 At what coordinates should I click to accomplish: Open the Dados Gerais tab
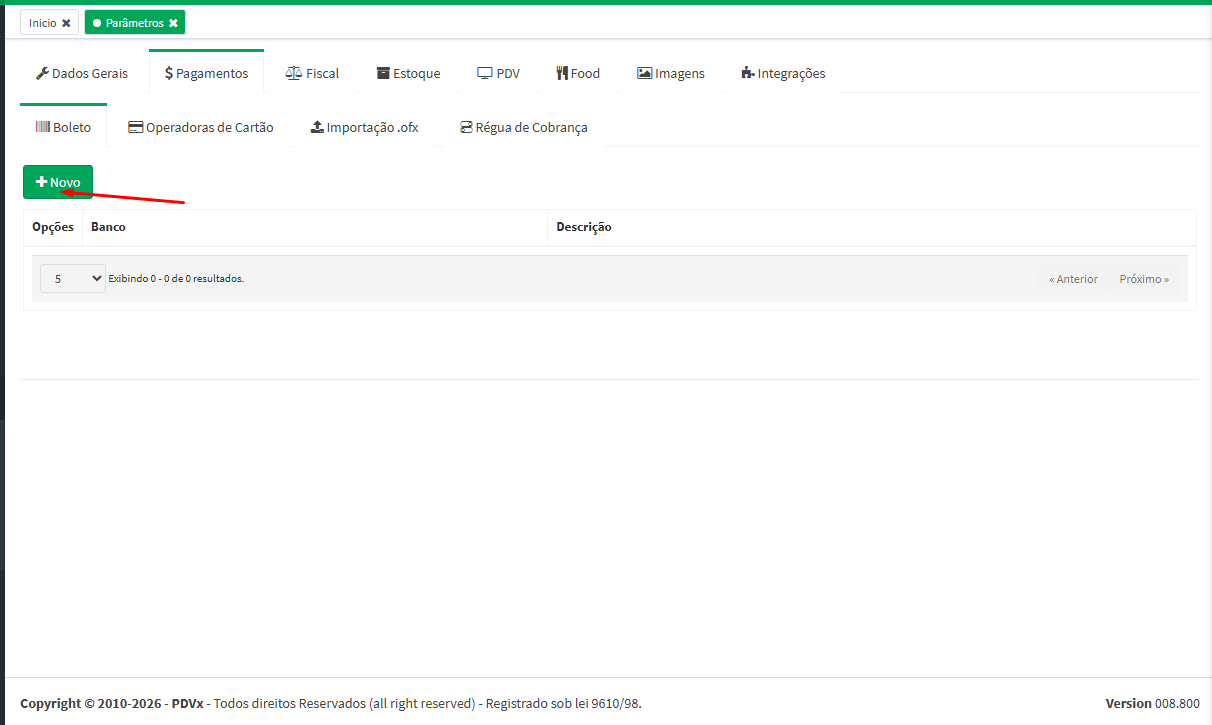82,73
